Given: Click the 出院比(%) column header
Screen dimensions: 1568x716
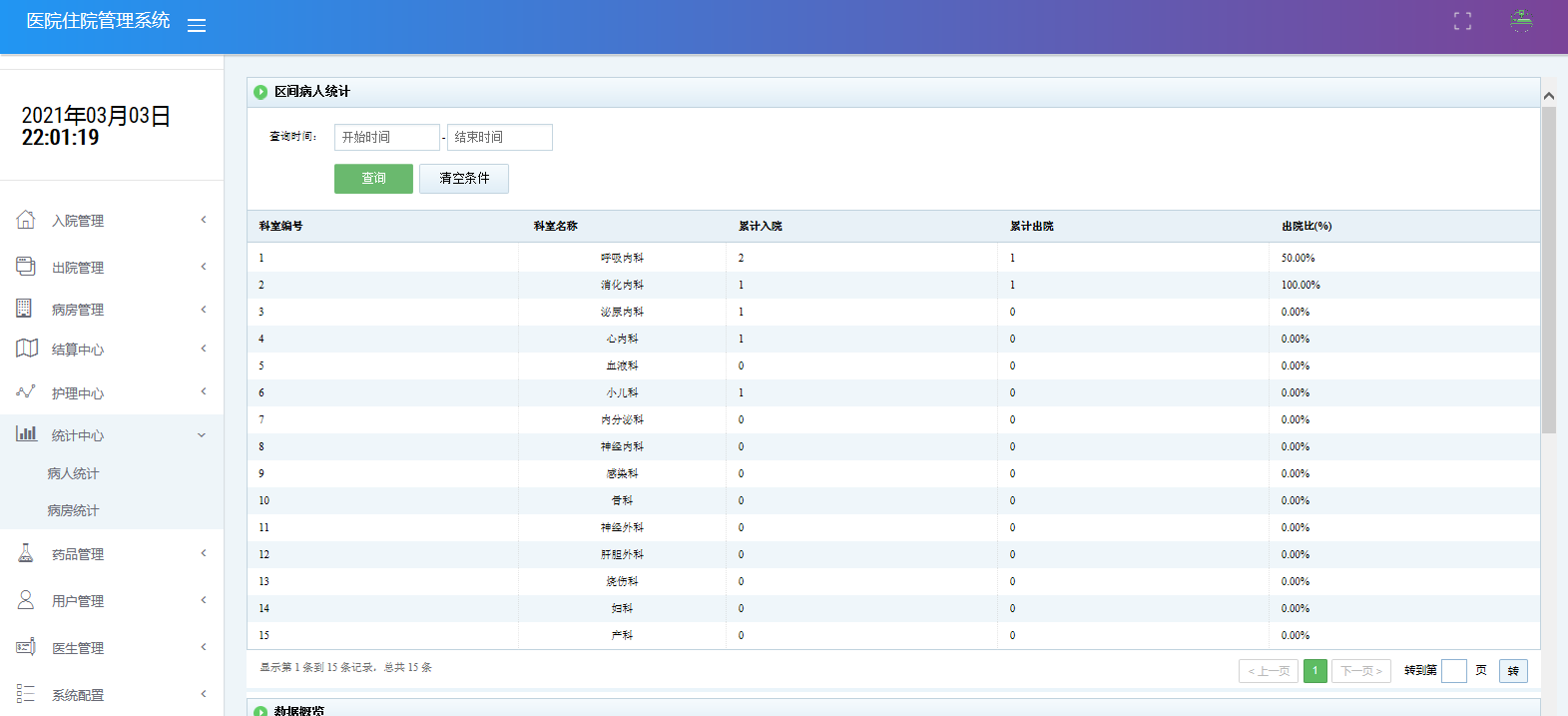Looking at the screenshot, I should click(1307, 227).
